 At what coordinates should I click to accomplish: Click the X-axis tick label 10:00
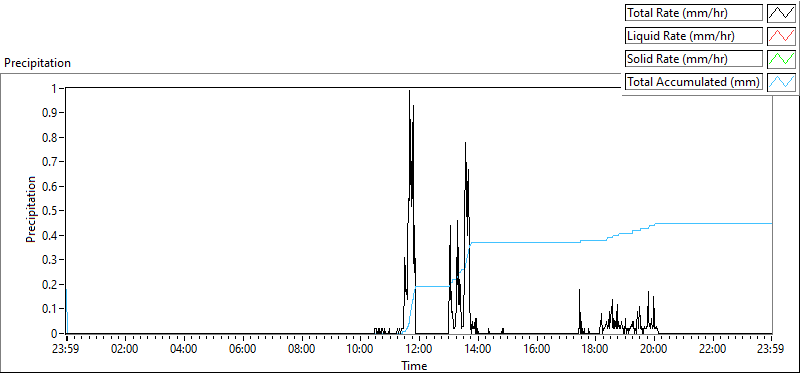click(x=360, y=350)
